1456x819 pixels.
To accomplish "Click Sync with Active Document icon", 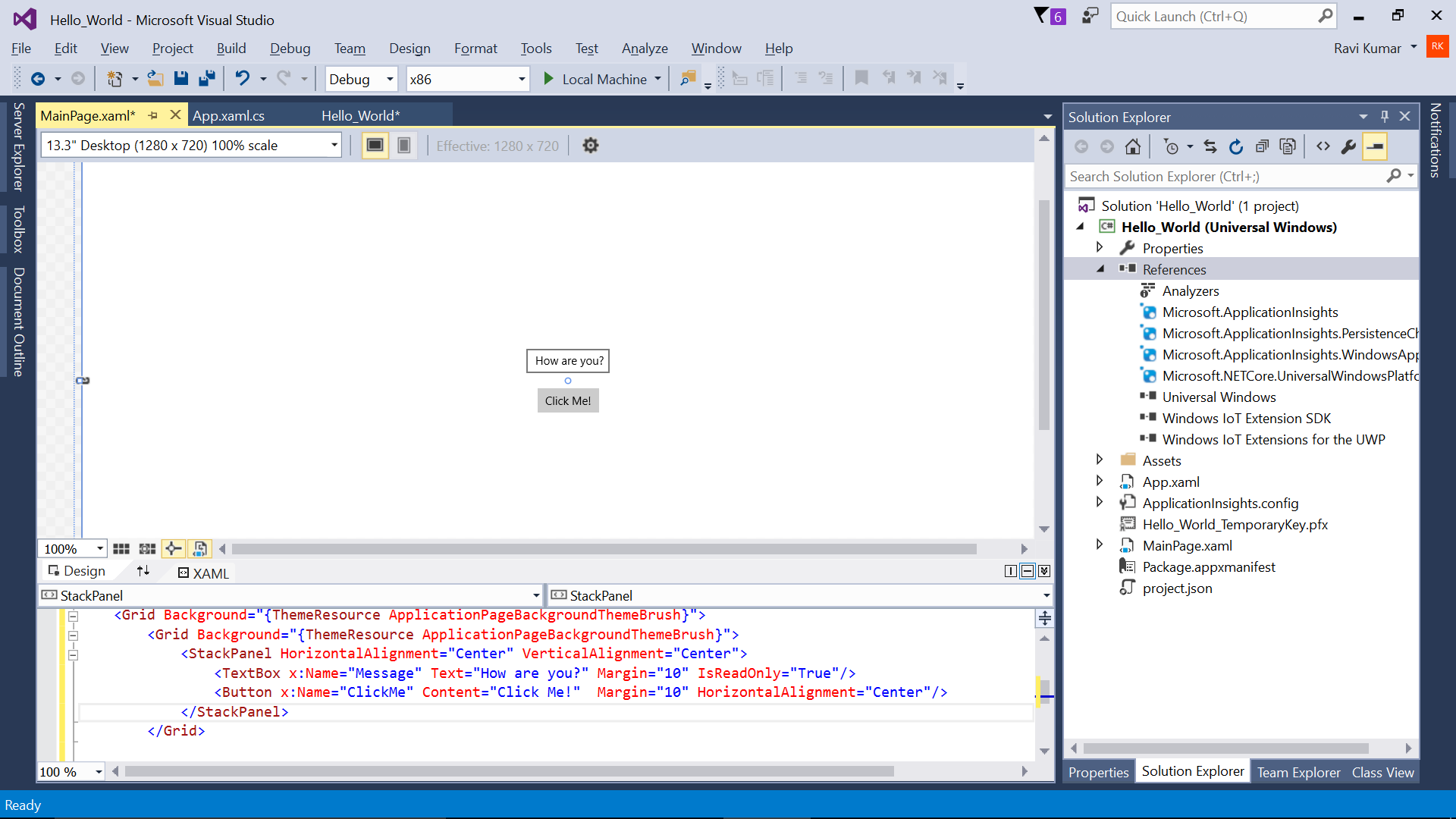I will point(1210,146).
